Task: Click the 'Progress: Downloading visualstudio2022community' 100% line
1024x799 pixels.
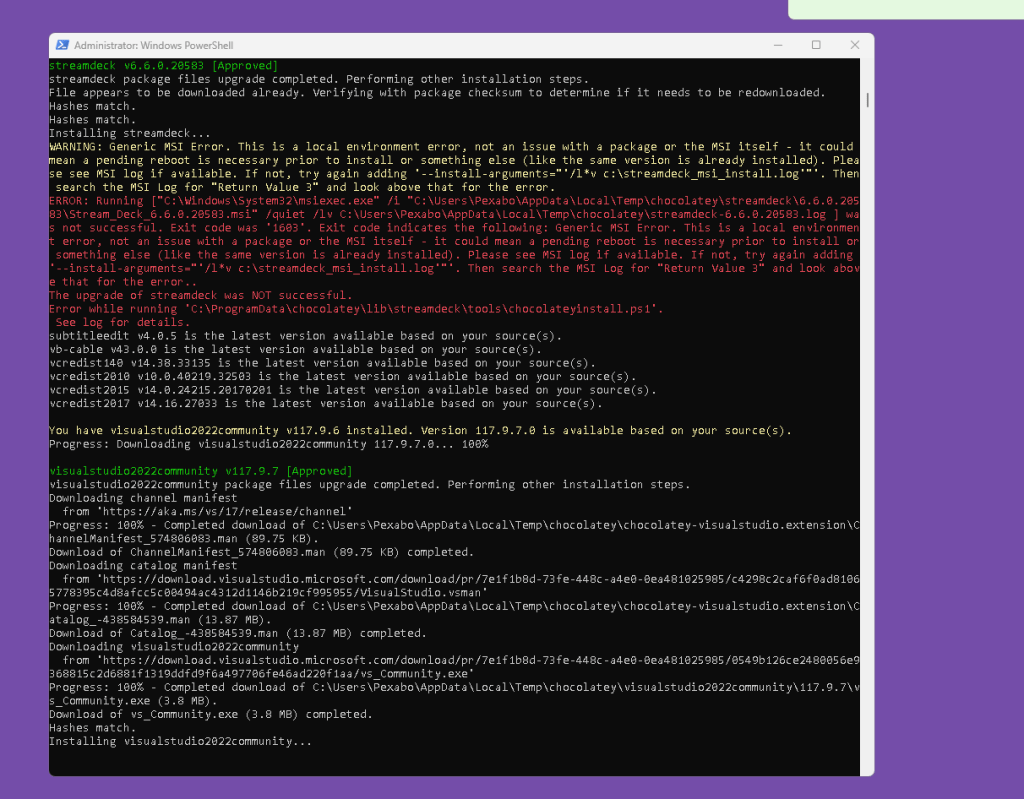Action: tap(268, 444)
